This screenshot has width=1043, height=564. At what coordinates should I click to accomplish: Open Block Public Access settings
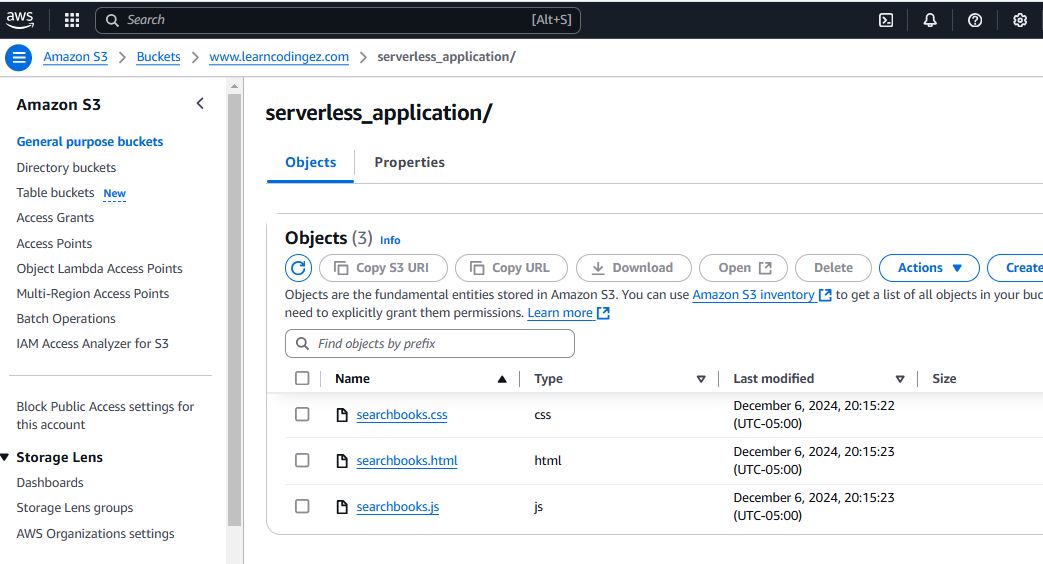pos(105,416)
